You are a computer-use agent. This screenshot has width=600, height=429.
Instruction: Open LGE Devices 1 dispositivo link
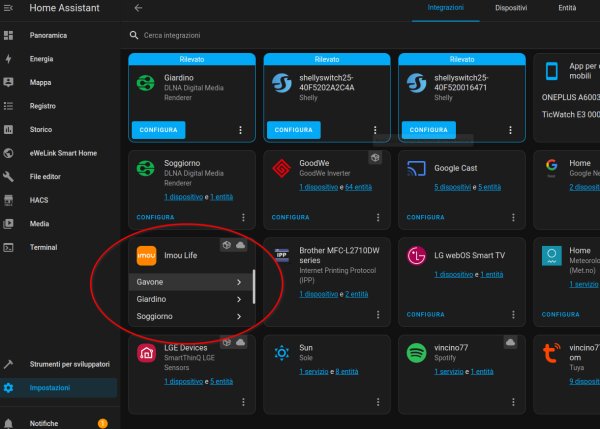click(x=184, y=382)
